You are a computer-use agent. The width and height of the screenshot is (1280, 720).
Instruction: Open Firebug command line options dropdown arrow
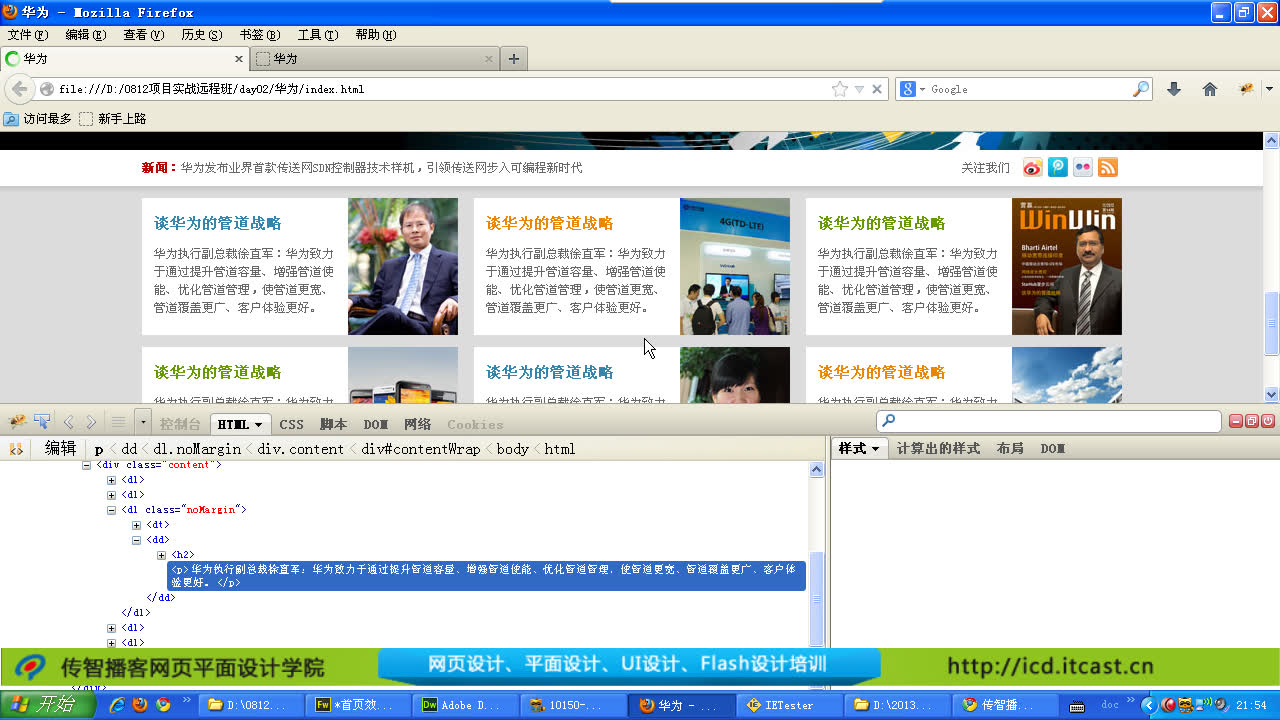click(x=143, y=423)
